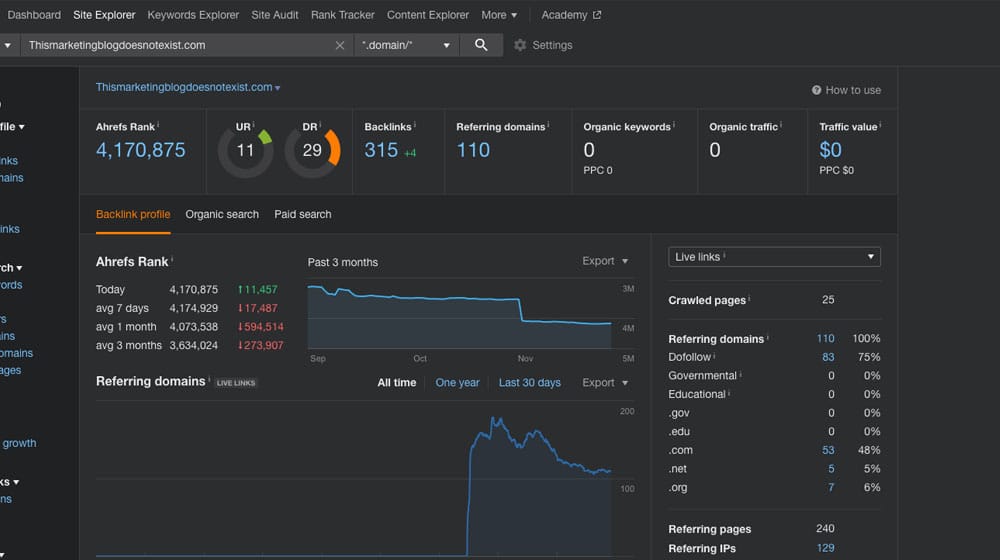Click the search magnifier icon
Viewport: 1000px width, 560px height.
click(x=481, y=45)
